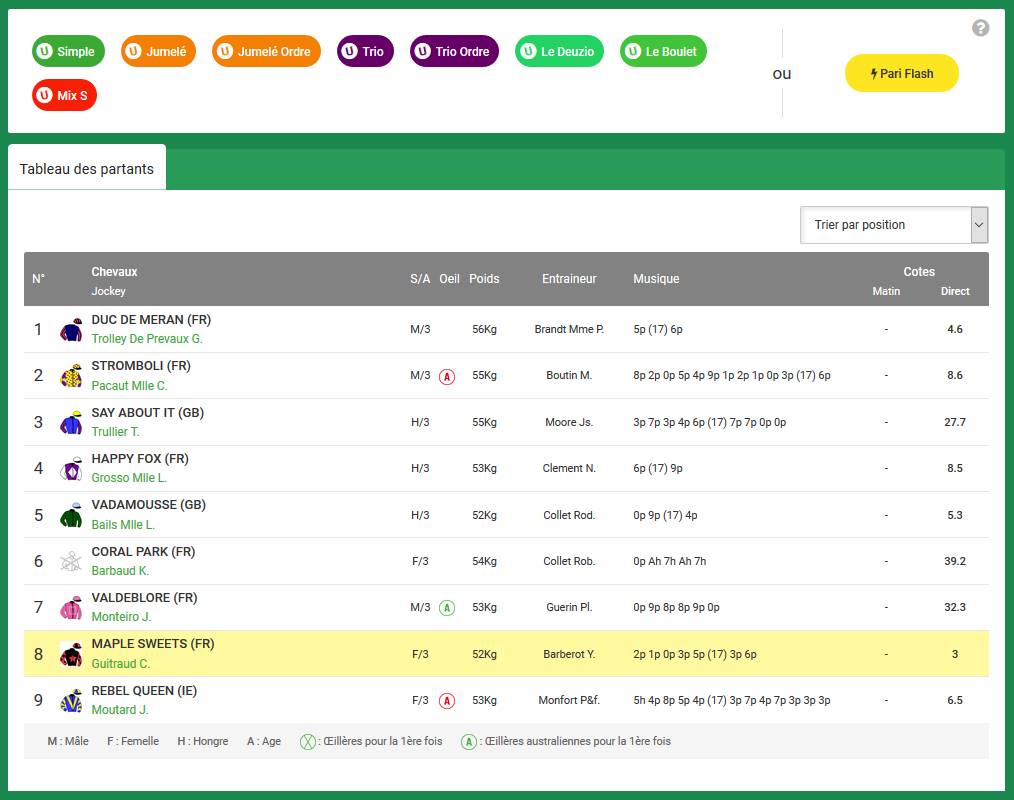Pick the Le Deuzio bet option
Screen dimensions: 1014x800
point(559,52)
